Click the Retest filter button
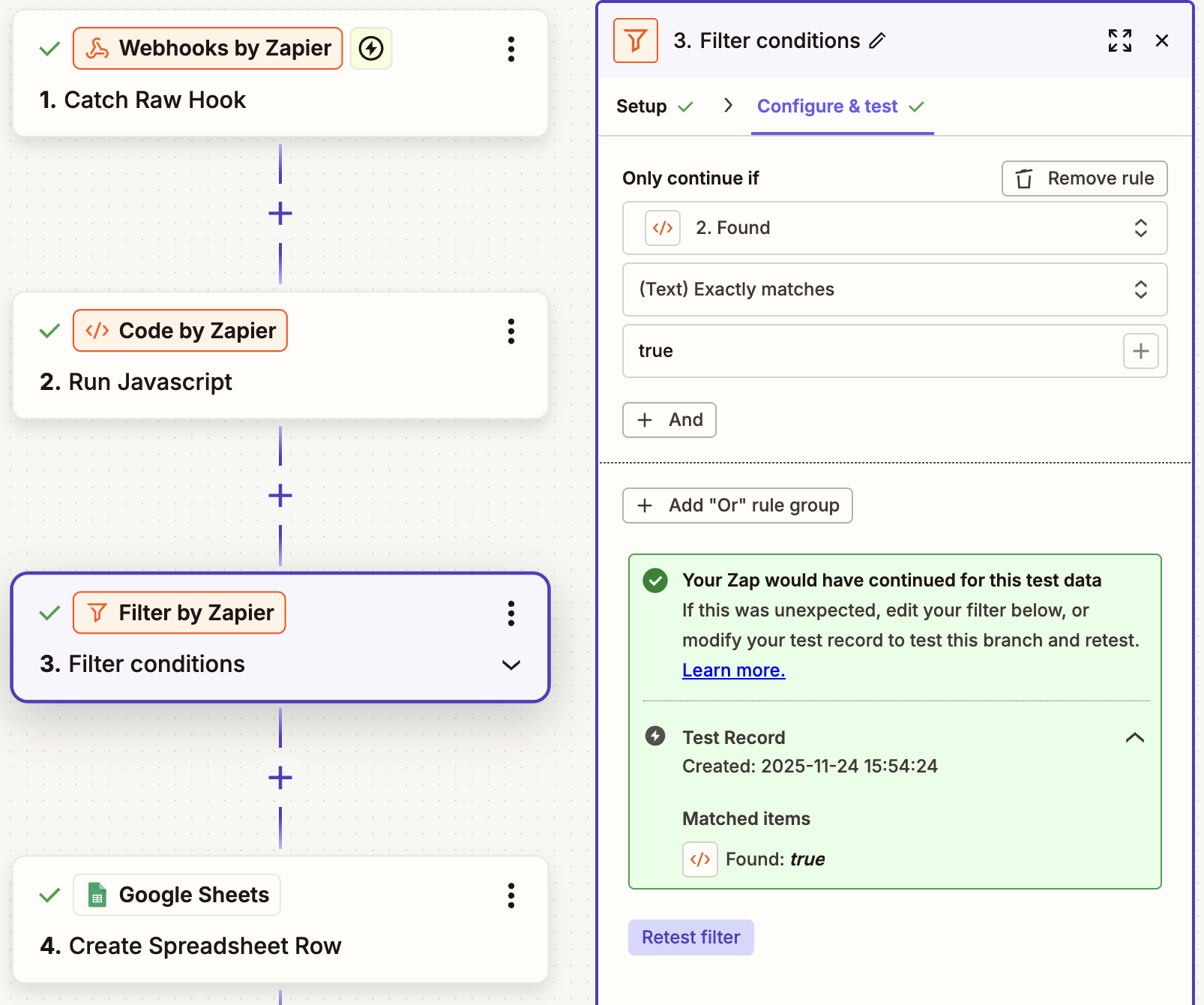The height and width of the screenshot is (1005, 1204). point(691,937)
